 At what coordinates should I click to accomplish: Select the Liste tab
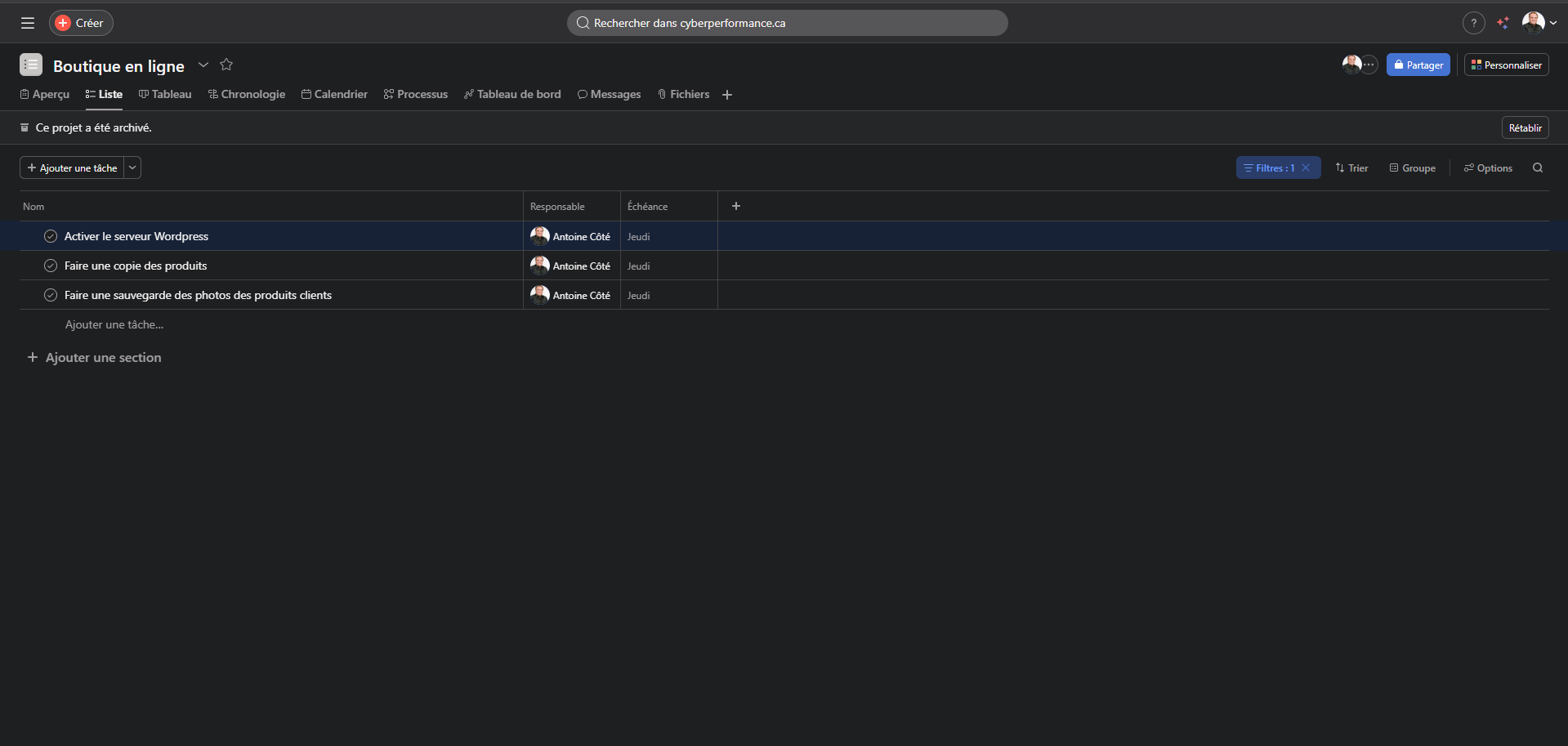point(104,95)
